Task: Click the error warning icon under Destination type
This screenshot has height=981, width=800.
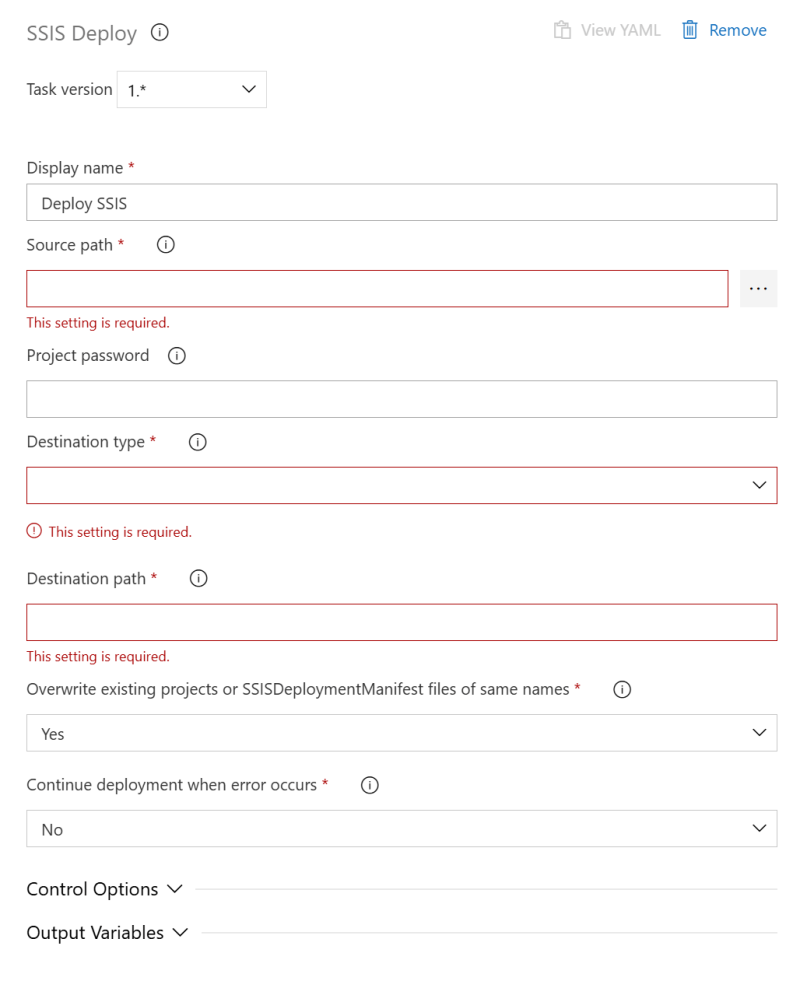Action: pos(34,531)
